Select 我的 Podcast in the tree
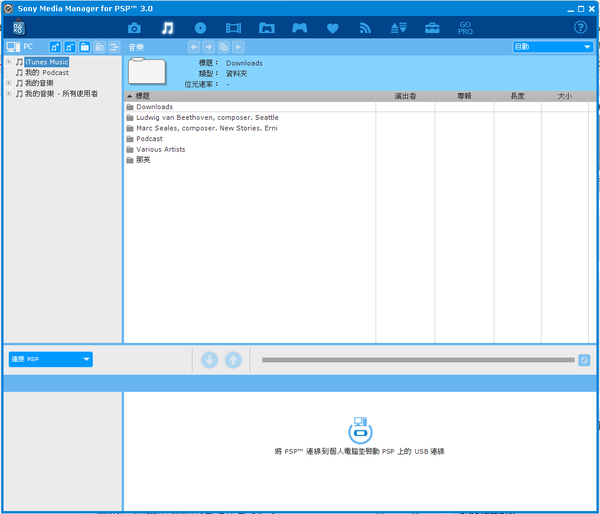Screen dimensions: 600x514 pyautogui.click(x=47, y=73)
